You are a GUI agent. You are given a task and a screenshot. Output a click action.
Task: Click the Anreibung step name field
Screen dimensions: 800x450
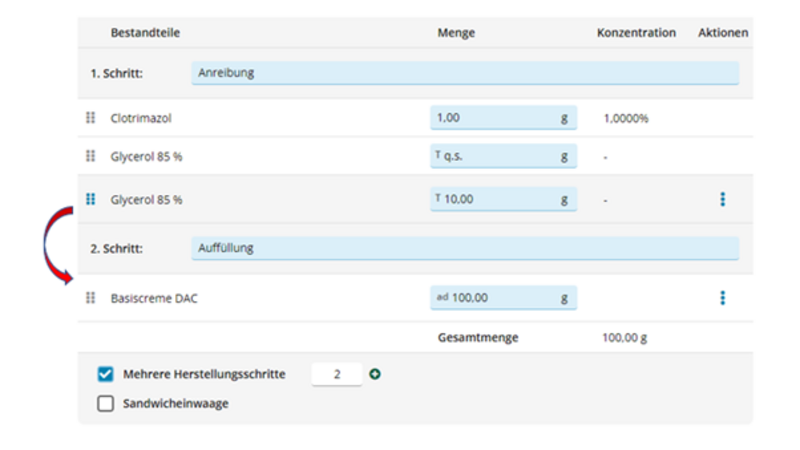[464, 73]
